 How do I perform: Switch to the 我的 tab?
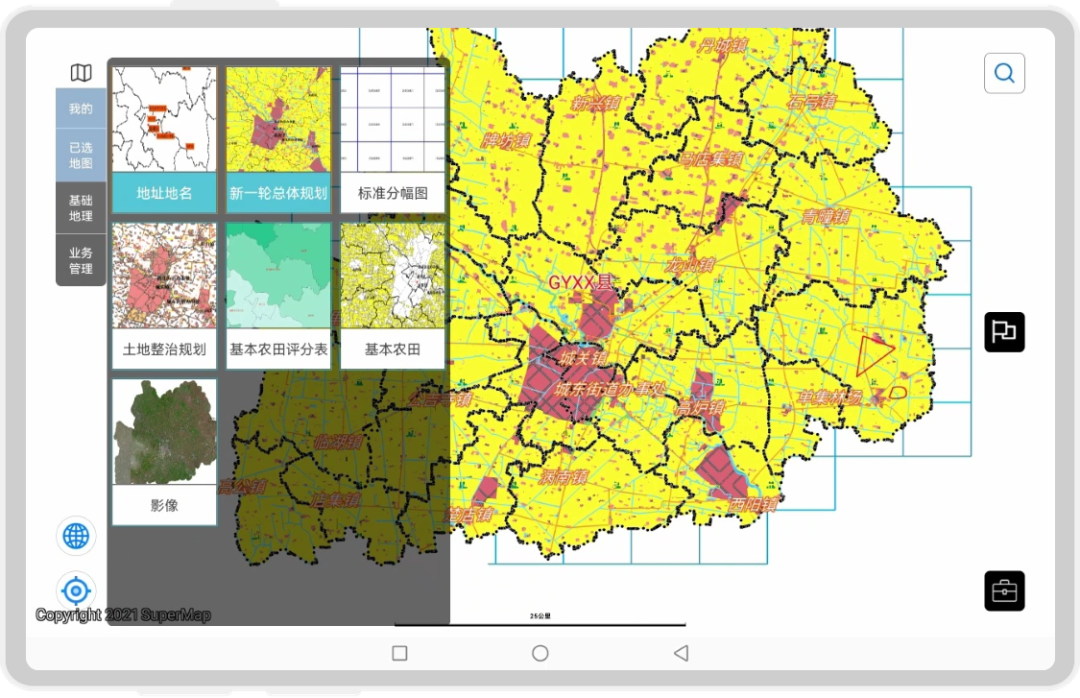(x=81, y=109)
